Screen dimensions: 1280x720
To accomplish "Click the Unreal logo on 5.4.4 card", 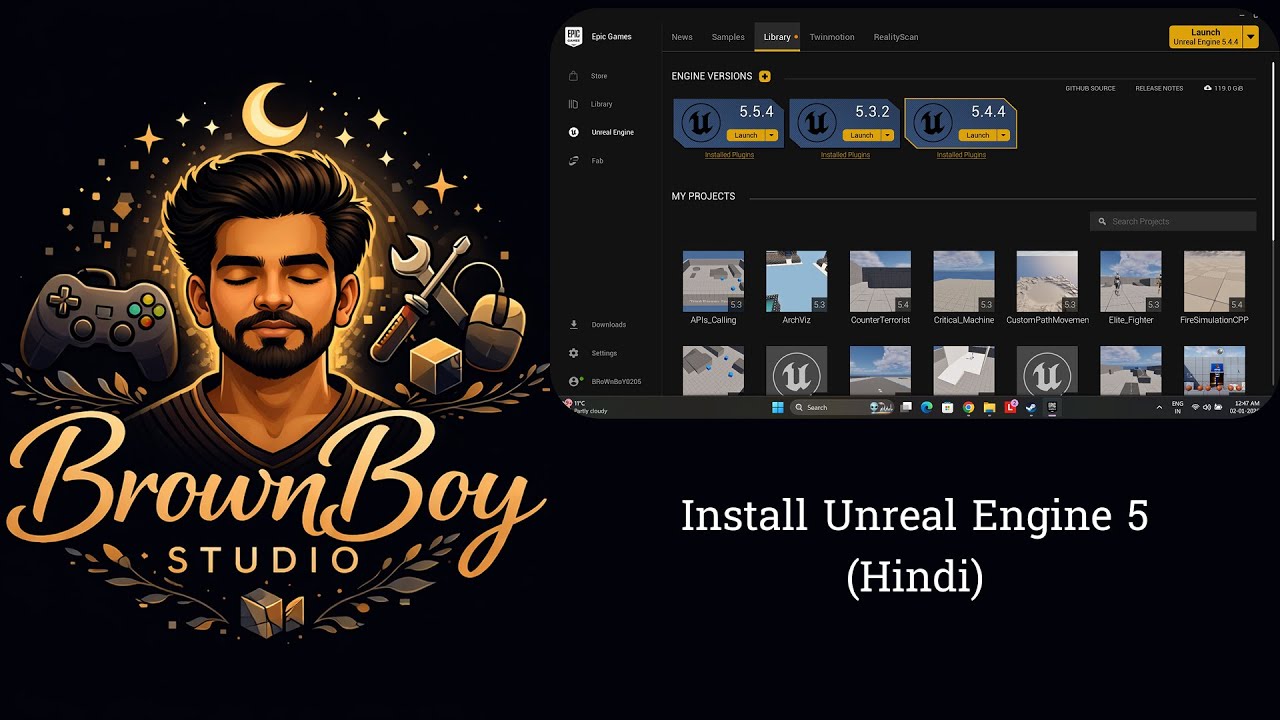I will tap(933, 124).
